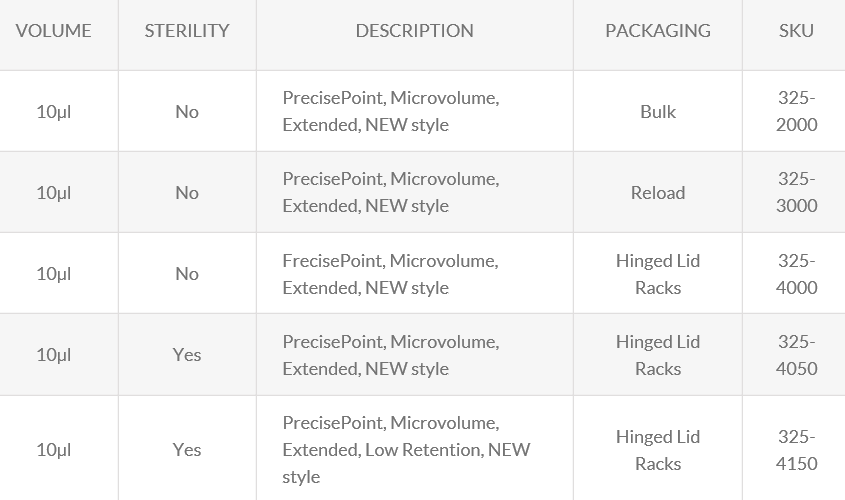The width and height of the screenshot is (845, 500).
Task: Click the SKU column header
Action: click(x=796, y=31)
